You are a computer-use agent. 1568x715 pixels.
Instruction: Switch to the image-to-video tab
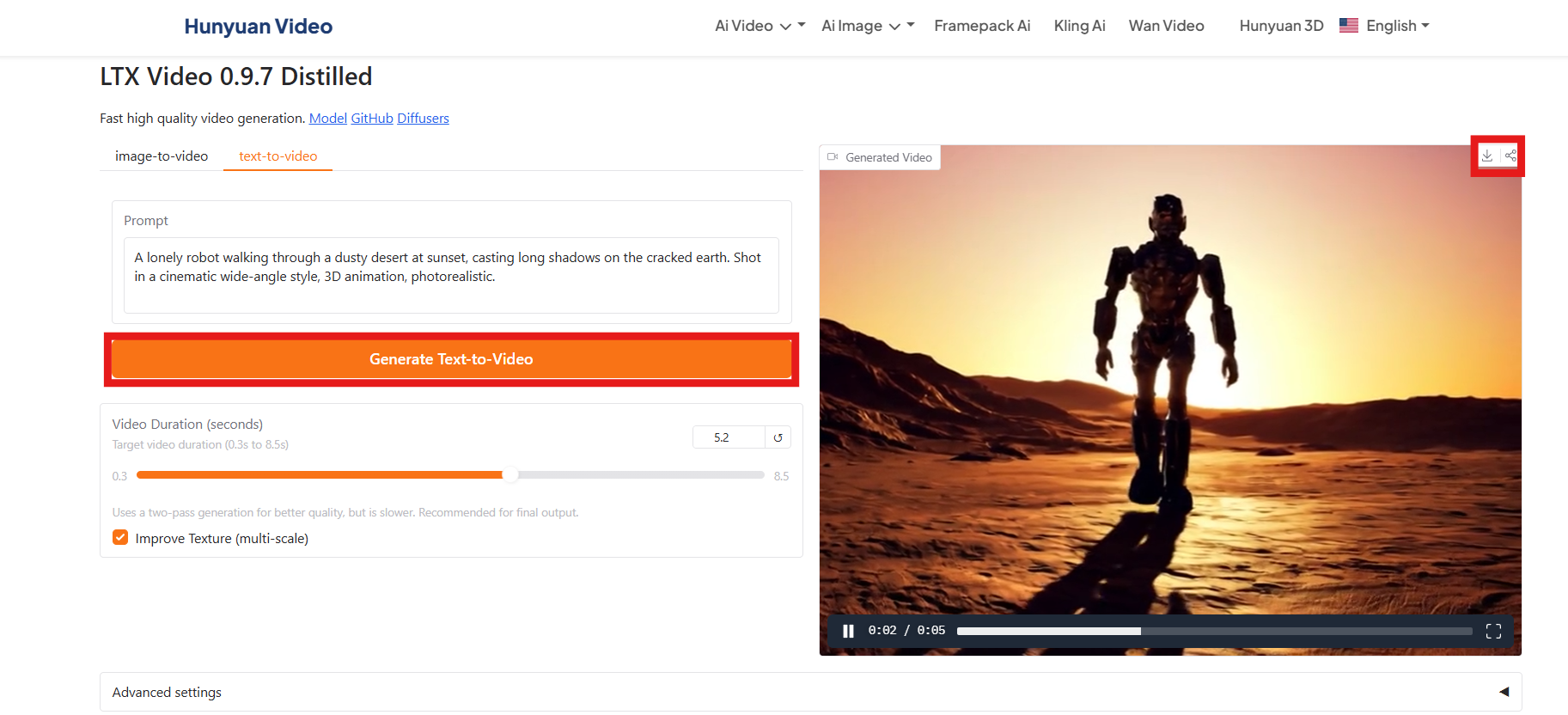[162, 156]
